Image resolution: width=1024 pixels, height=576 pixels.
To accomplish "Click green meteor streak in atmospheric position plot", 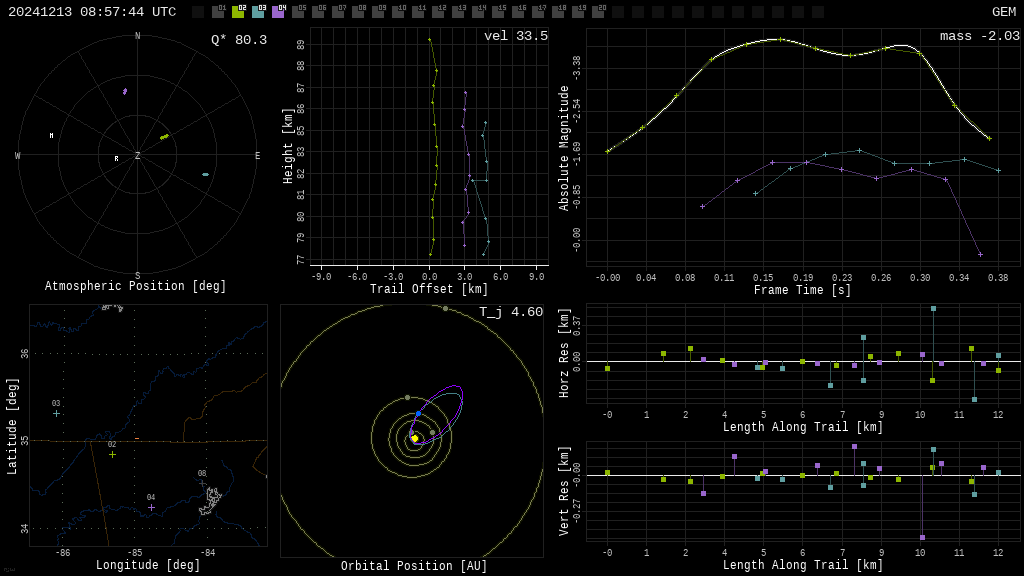I will click(164, 137).
